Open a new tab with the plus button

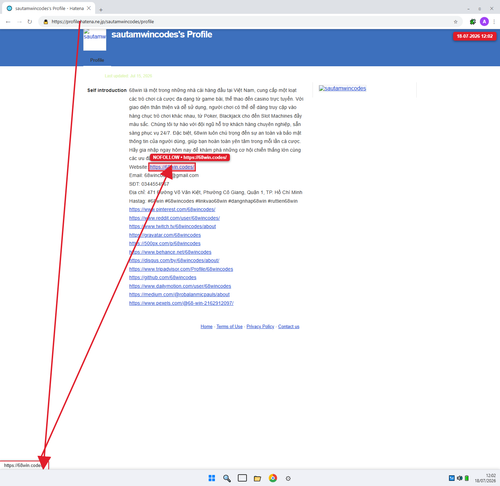[101, 10]
